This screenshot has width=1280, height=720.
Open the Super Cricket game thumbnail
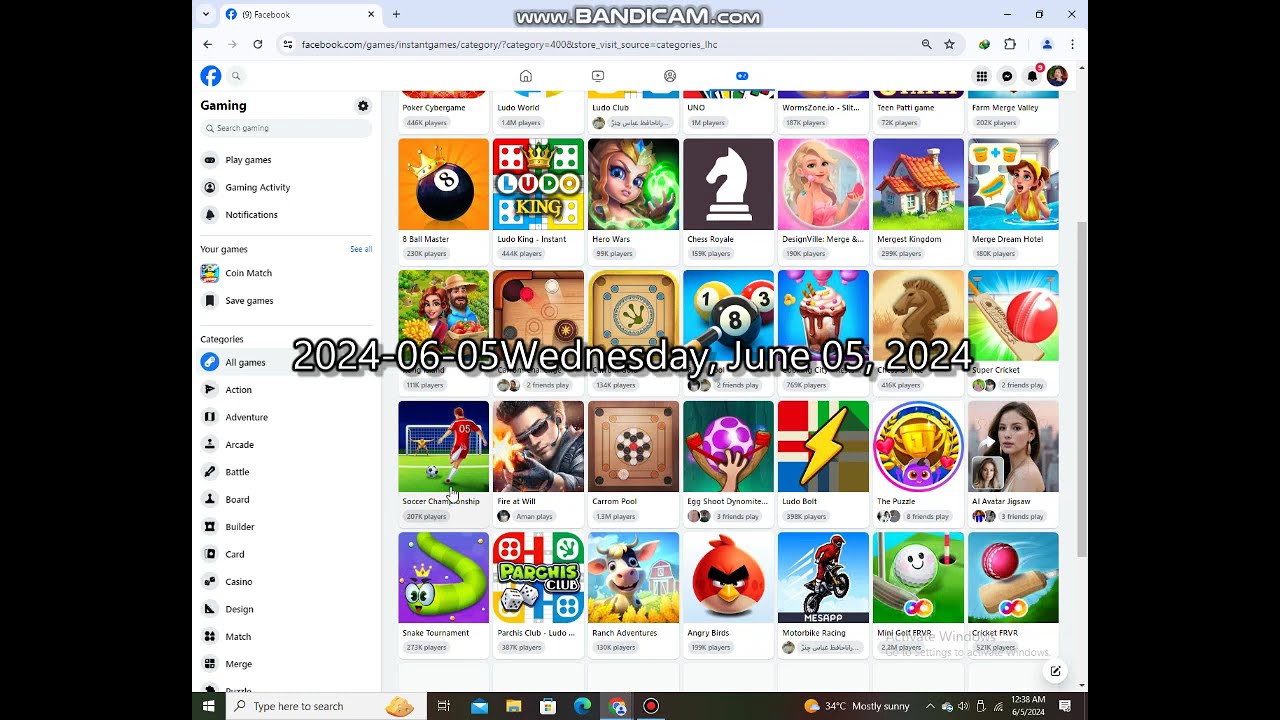click(1013, 315)
